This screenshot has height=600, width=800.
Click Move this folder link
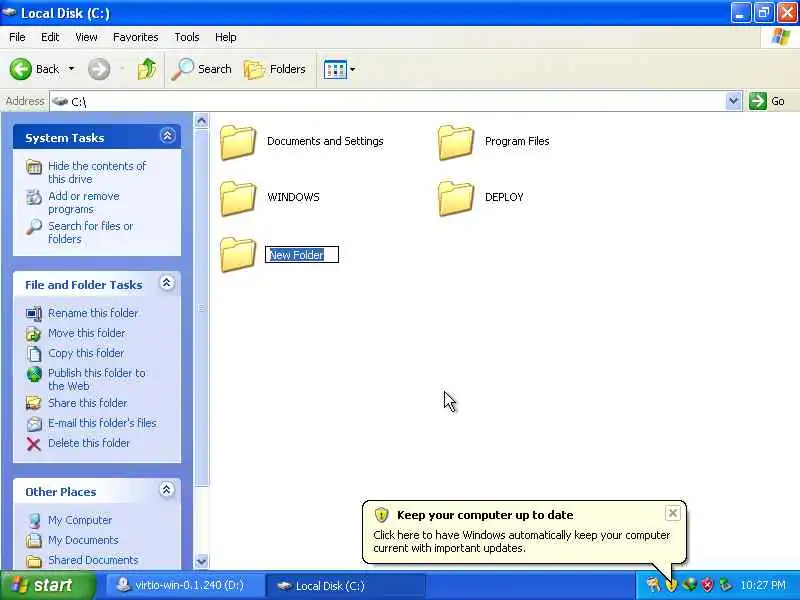click(87, 333)
